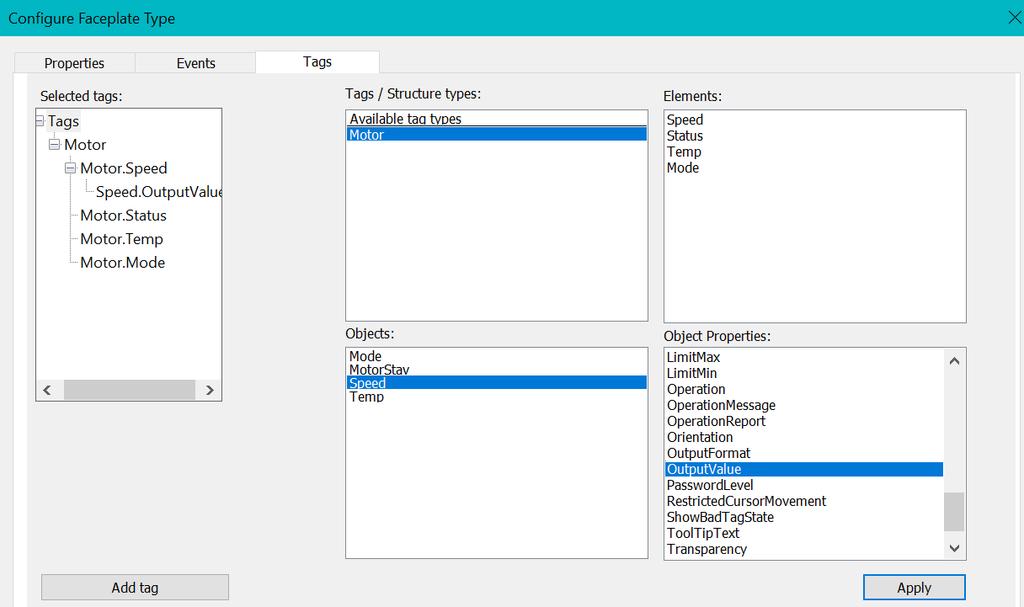
Task: Select Motor.Mode in the tree
Action: point(123,262)
